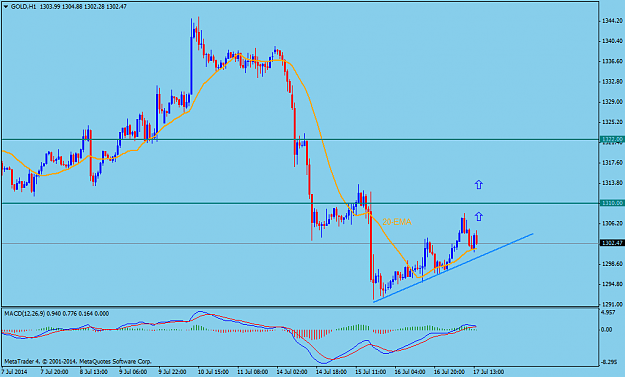Click the 9 Jul 06:00 time label

coord(133,372)
